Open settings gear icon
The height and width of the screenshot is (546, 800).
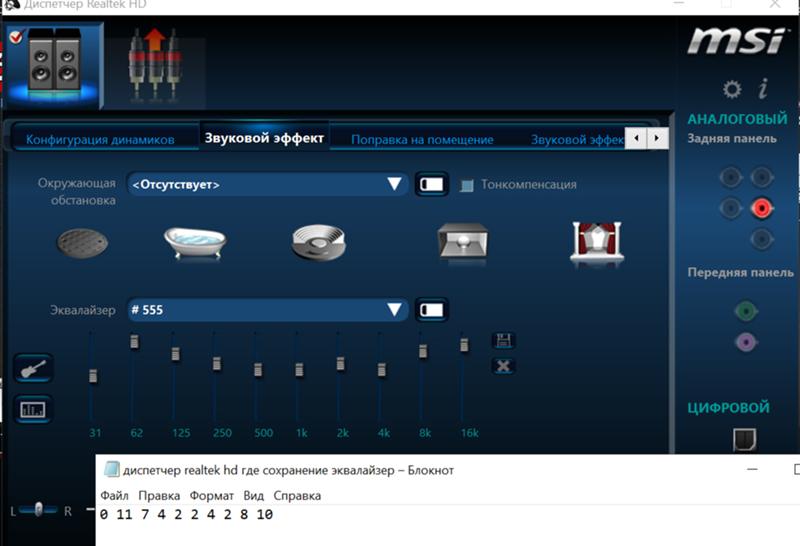pos(732,89)
